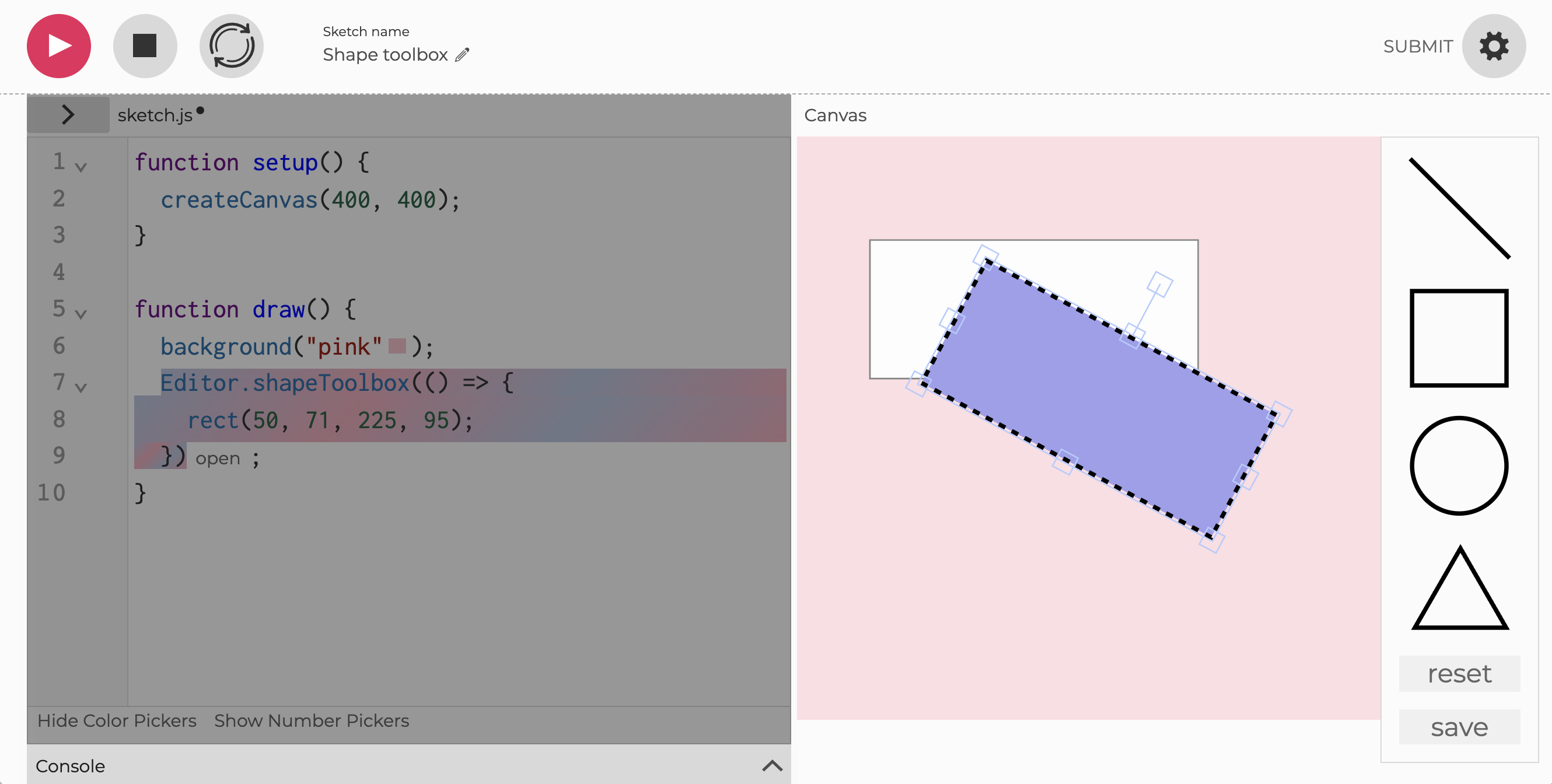Expand the file sidebar chevron
This screenshot has width=1552, height=784.
68,114
